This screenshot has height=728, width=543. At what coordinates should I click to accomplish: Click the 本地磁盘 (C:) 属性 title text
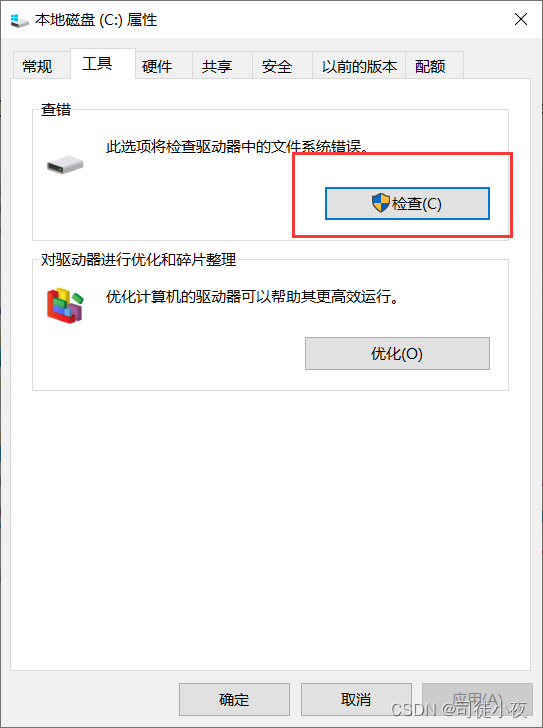[x=96, y=20]
